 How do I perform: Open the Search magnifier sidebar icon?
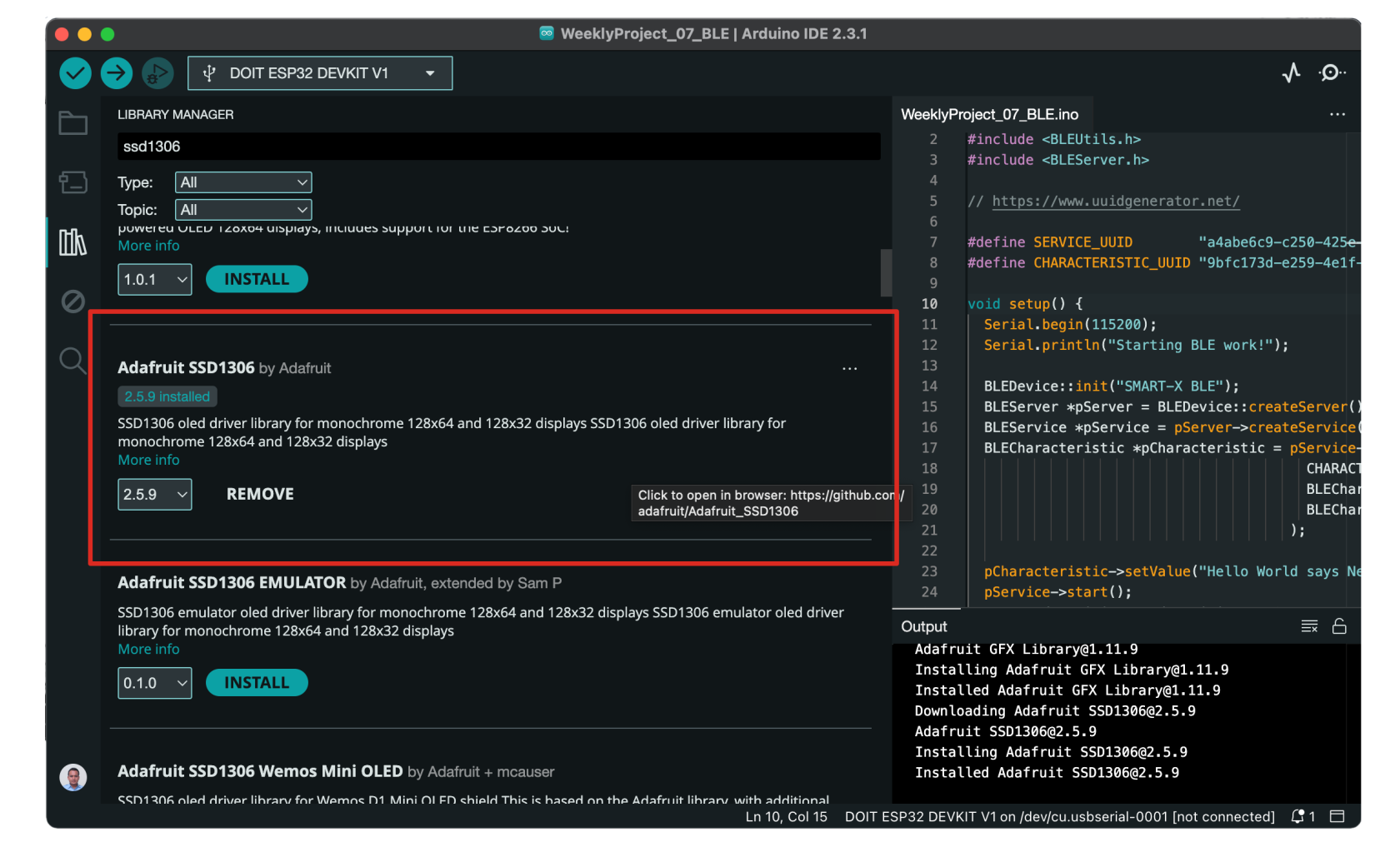pyautogui.click(x=73, y=361)
